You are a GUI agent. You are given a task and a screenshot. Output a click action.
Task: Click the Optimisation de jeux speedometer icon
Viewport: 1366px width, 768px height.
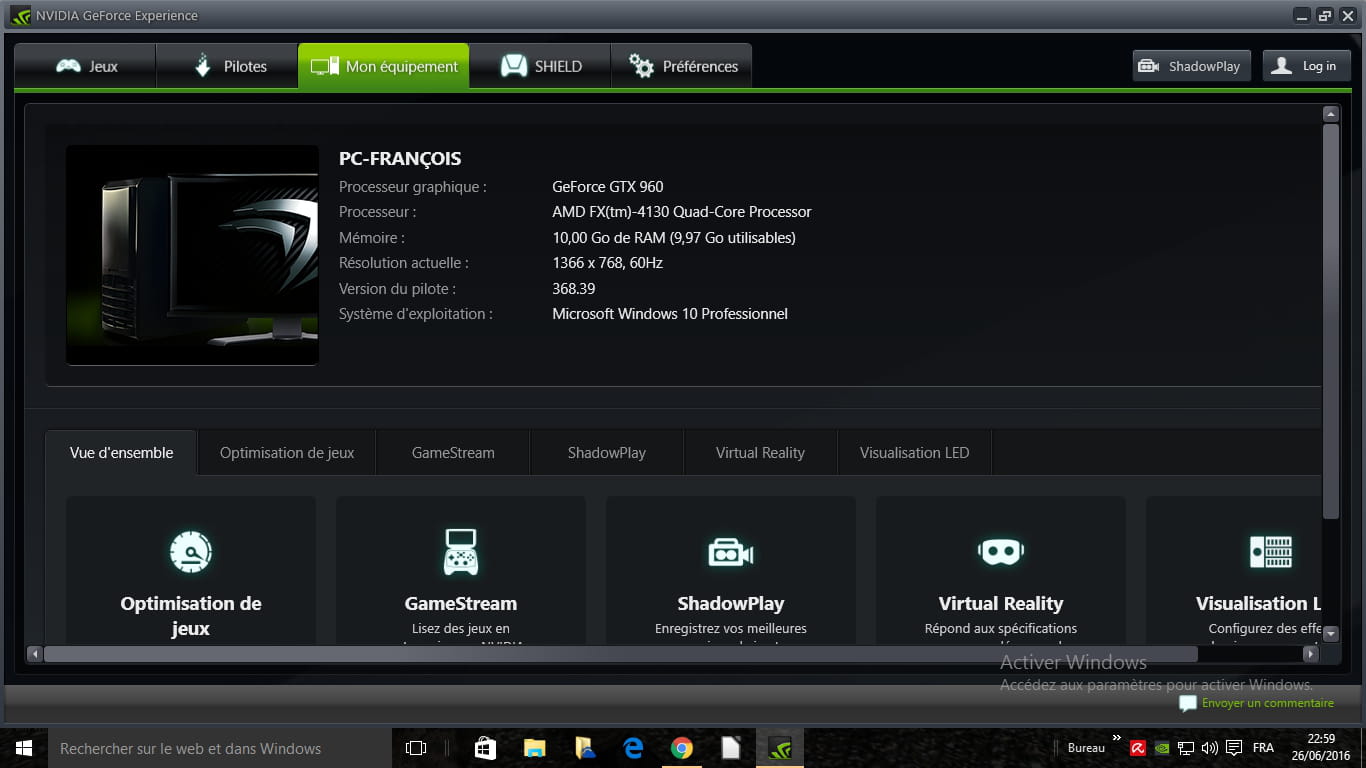[190, 552]
